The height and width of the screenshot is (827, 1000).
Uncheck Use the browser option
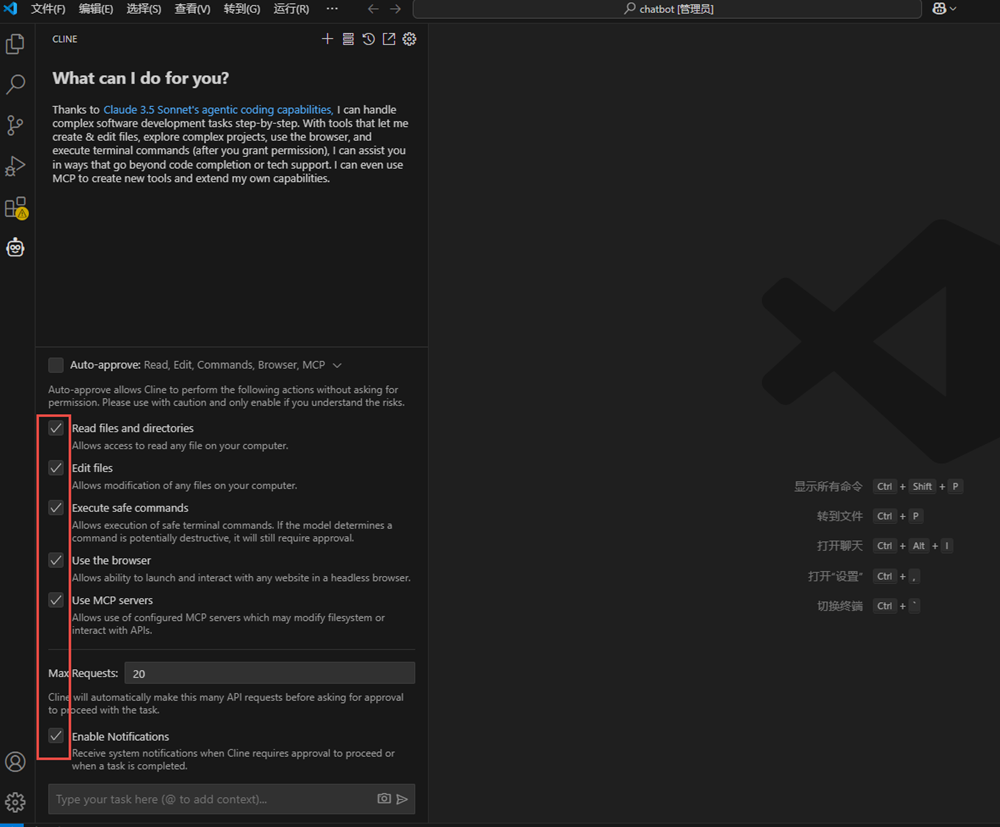click(56, 560)
